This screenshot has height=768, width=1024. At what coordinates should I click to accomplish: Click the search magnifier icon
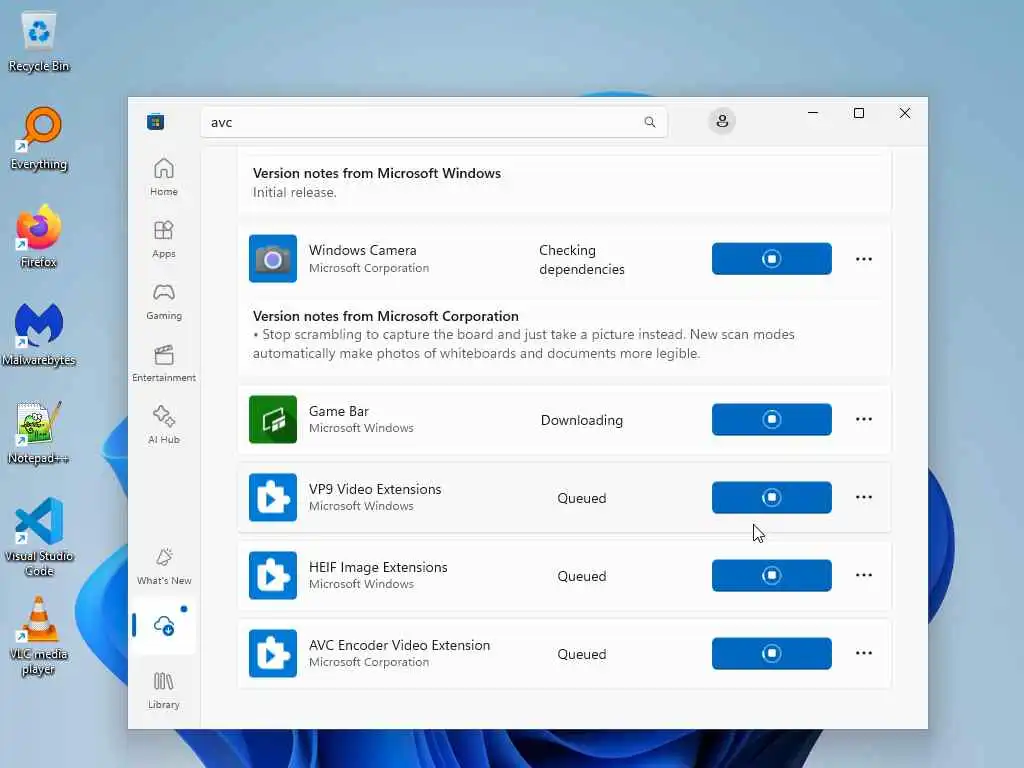[650, 122]
